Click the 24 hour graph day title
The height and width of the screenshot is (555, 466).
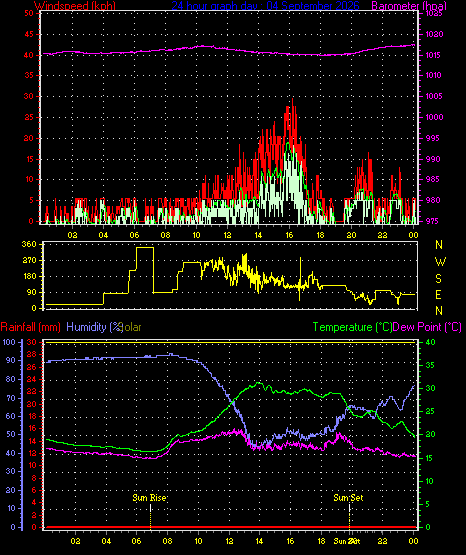[265, 6]
